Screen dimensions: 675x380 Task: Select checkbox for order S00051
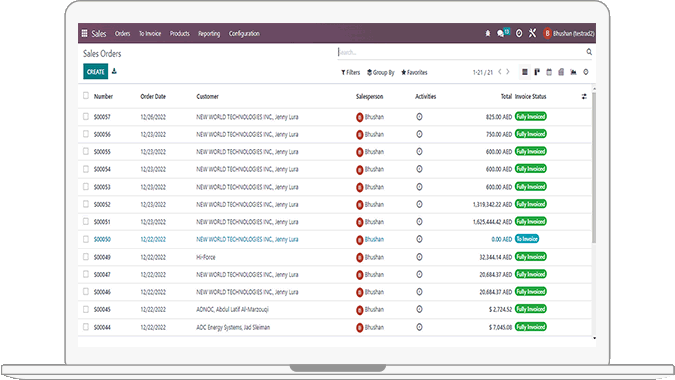tap(86, 221)
